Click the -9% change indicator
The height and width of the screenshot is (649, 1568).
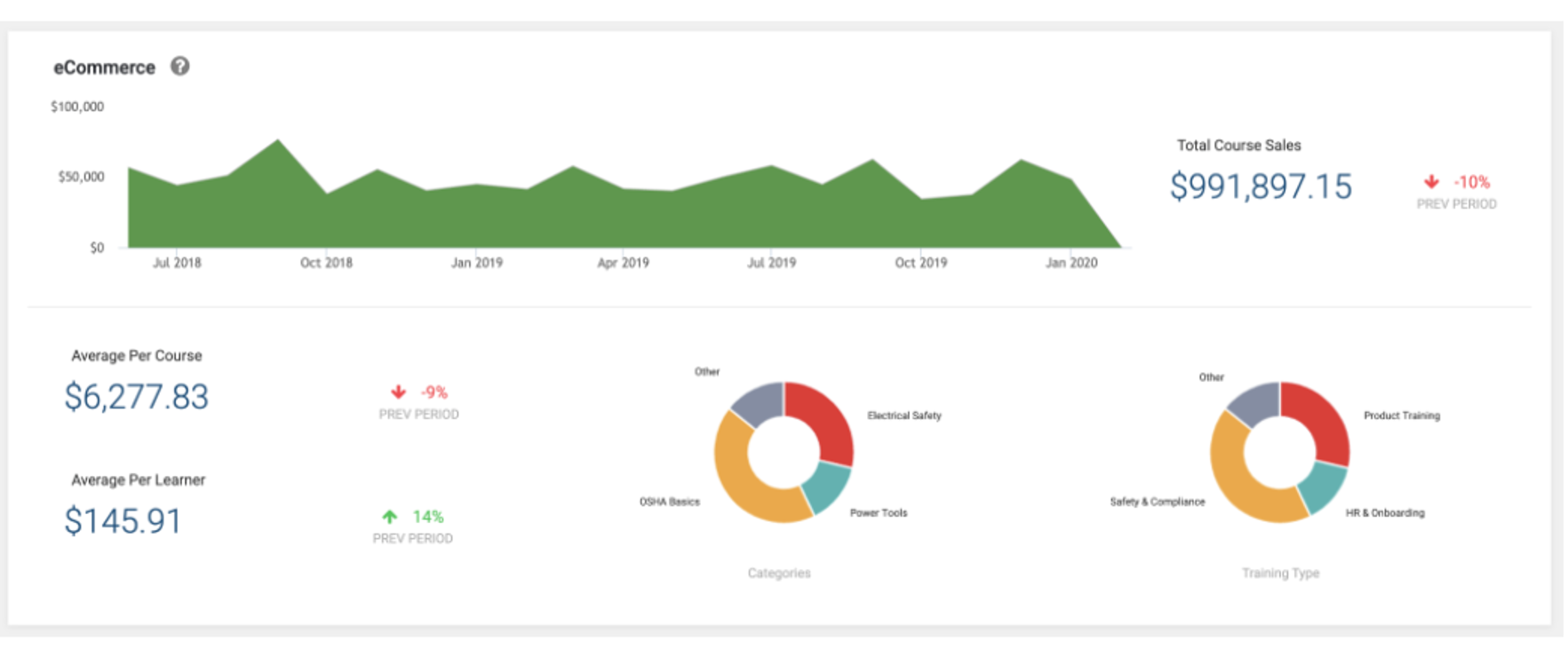coord(434,392)
